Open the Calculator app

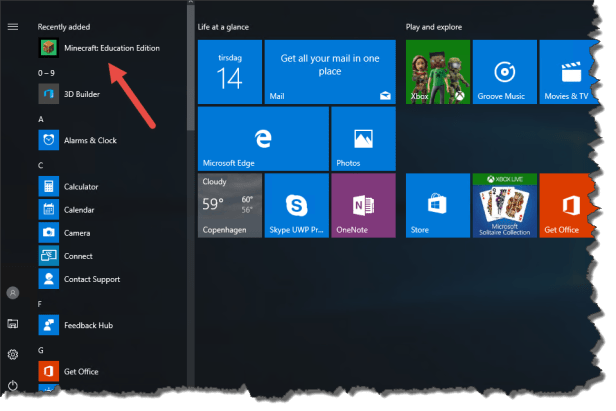pos(80,187)
